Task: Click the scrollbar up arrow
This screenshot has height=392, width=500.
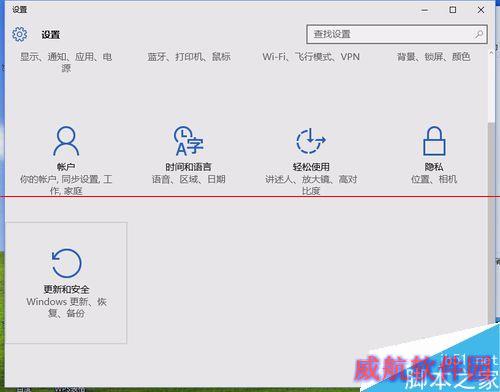Action: click(491, 53)
